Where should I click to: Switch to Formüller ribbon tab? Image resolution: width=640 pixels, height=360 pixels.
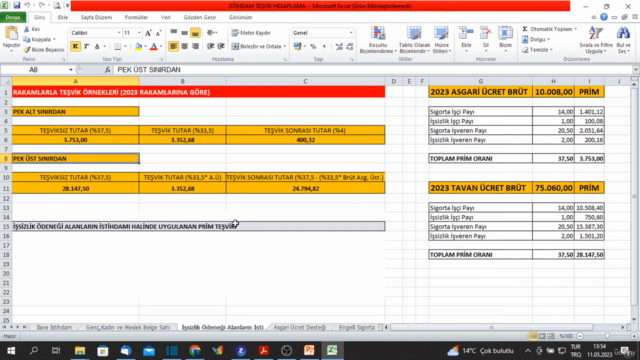(136, 18)
